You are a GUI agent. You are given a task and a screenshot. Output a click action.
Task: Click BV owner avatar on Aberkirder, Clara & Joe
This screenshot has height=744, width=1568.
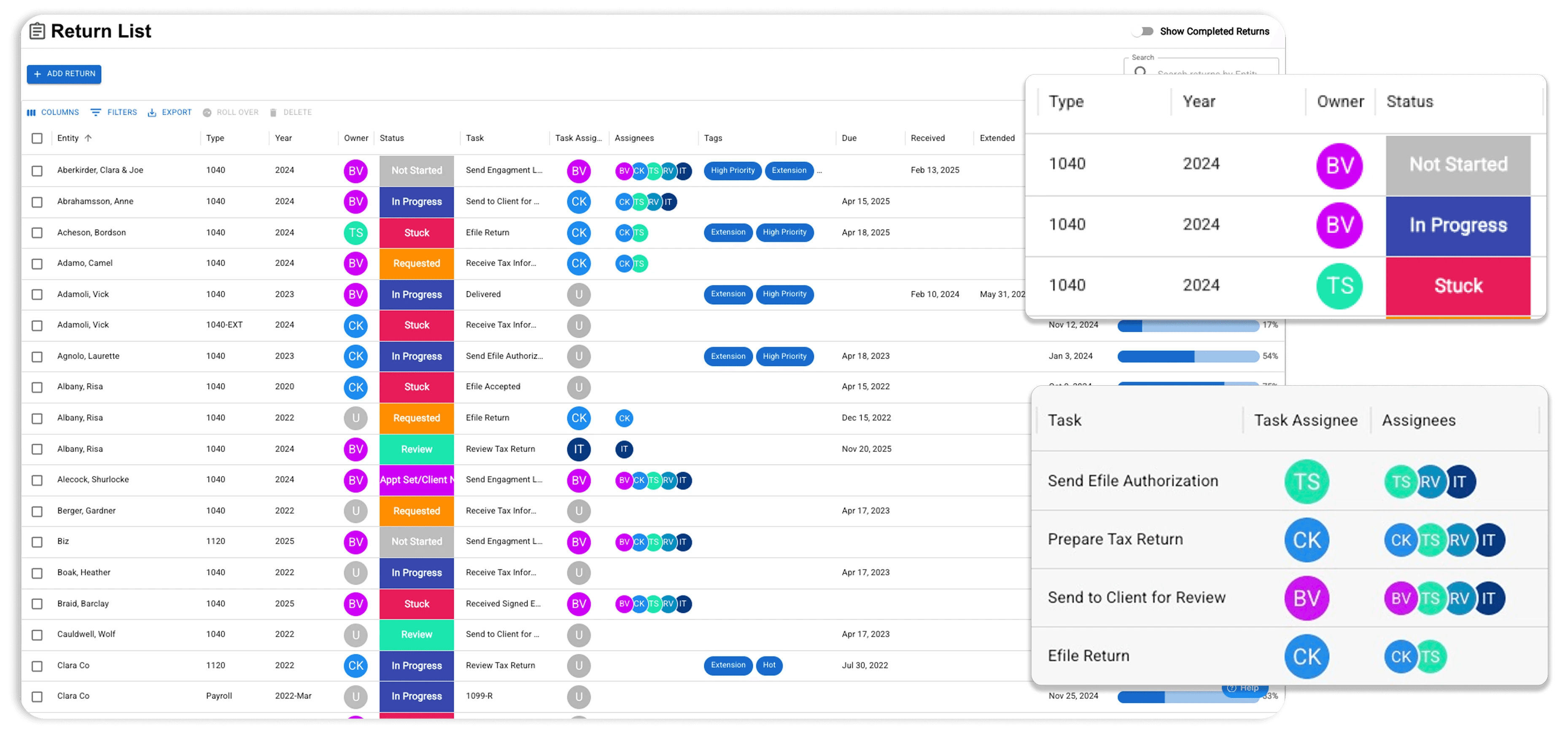(x=356, y=171)
